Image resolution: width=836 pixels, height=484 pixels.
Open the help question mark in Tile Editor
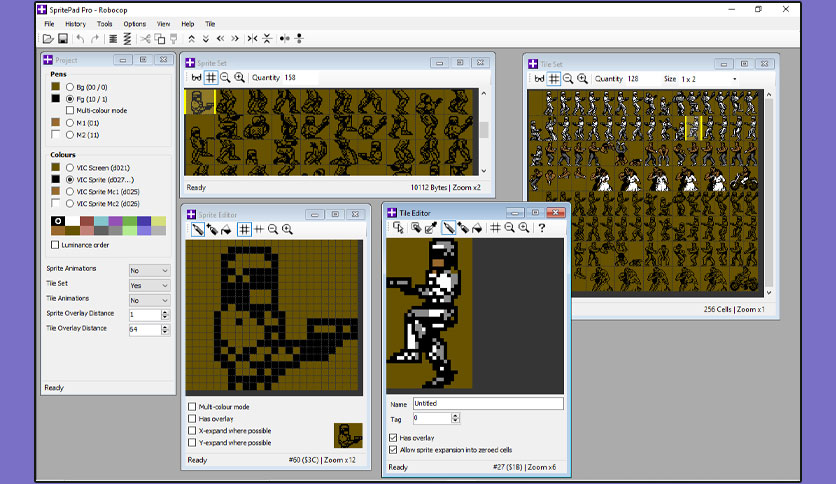(542, 228)
